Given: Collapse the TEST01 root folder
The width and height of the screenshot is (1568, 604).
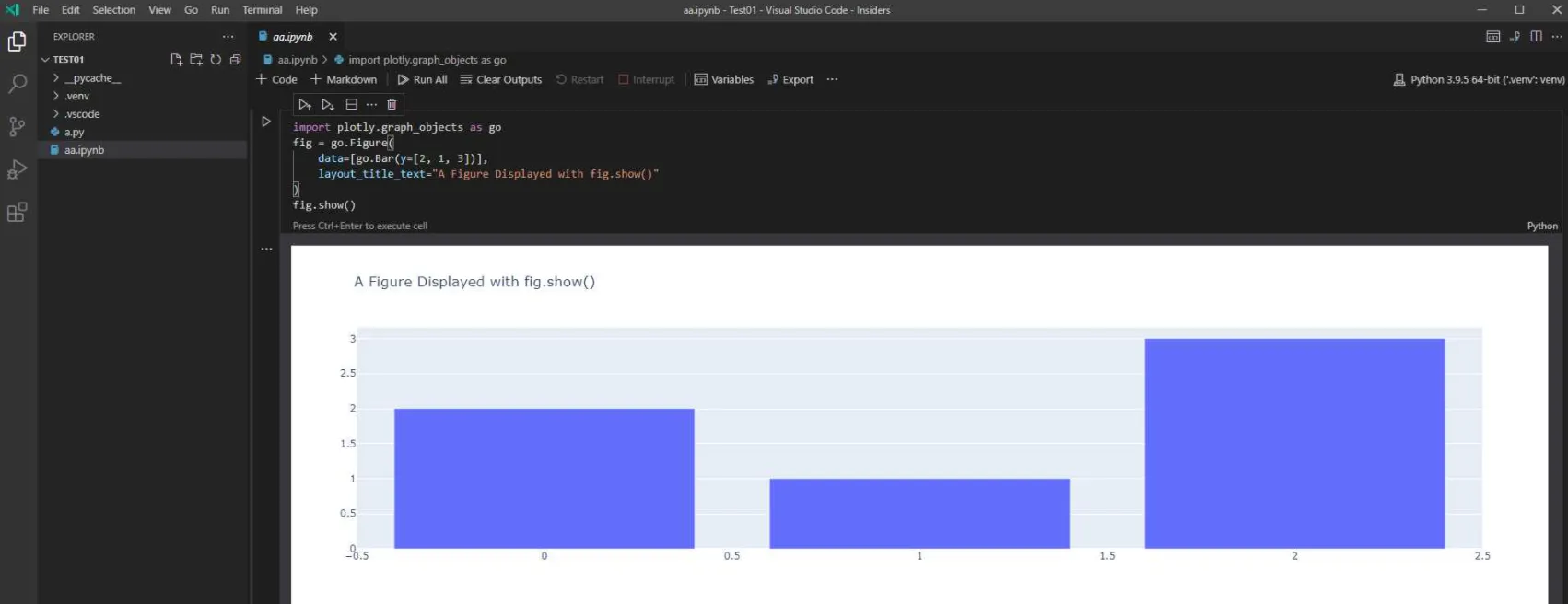Looking at the screenshot, I should pos(68,59).
